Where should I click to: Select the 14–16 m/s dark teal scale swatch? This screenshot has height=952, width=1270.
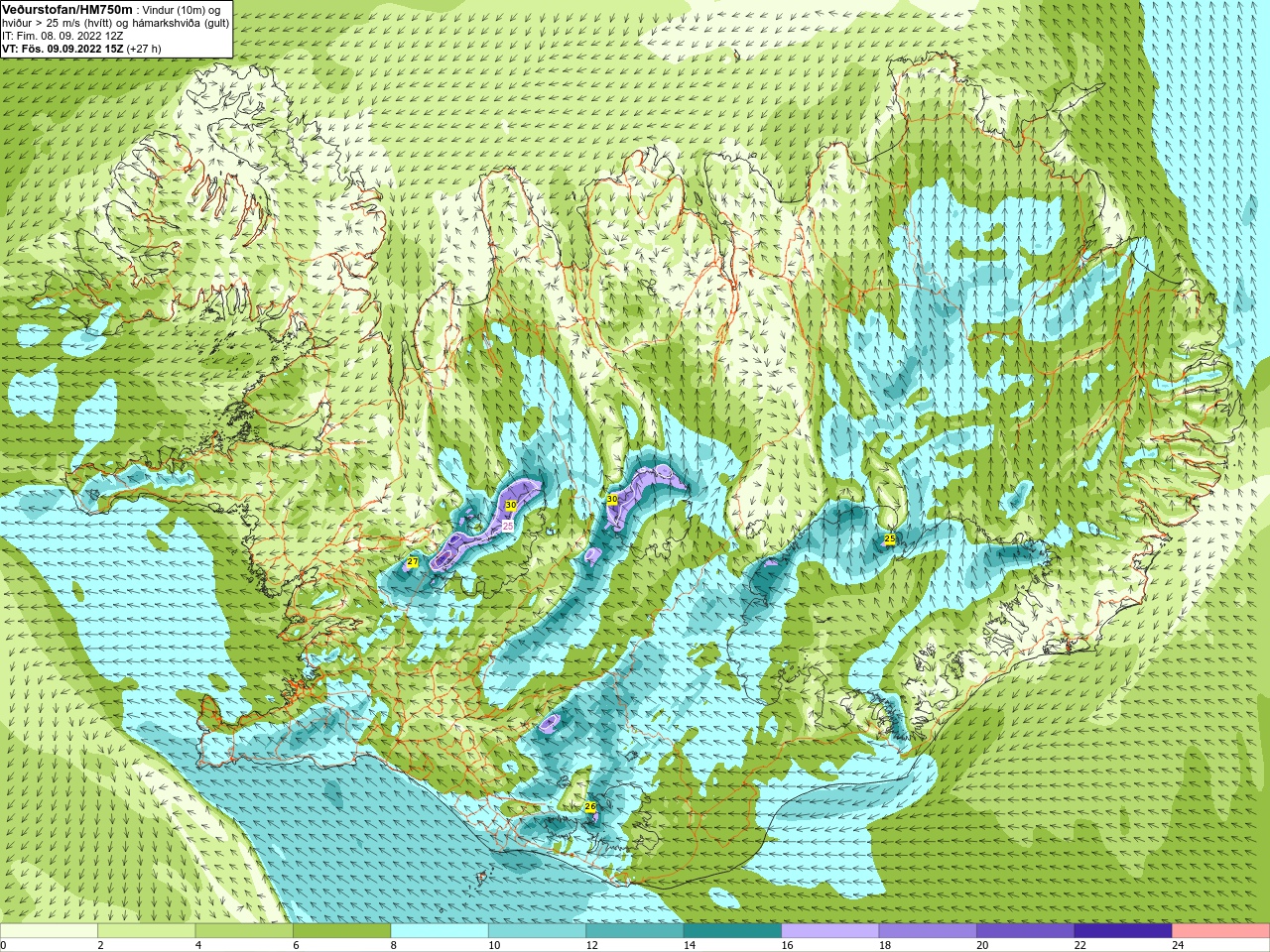(732, 931)
